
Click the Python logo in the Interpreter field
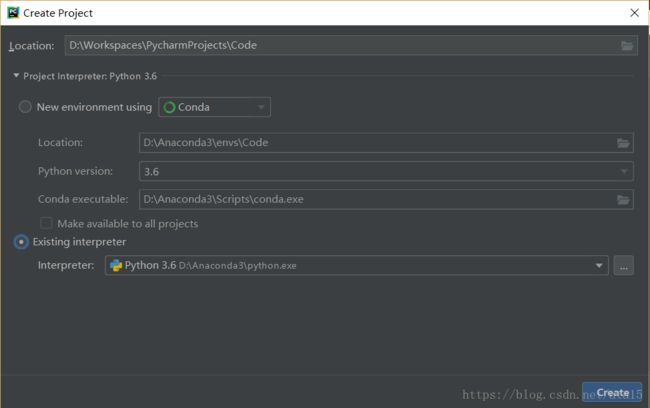[116, 265]
